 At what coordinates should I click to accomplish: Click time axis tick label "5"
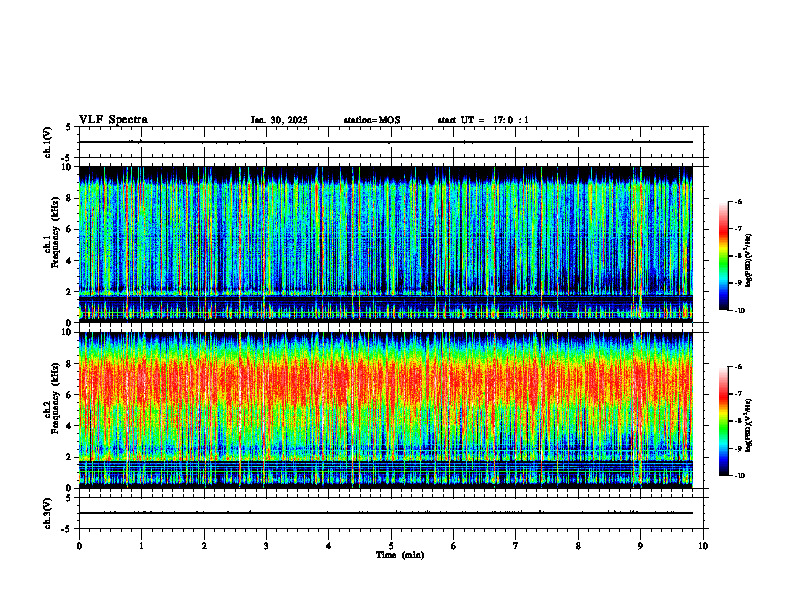(391, 546)
